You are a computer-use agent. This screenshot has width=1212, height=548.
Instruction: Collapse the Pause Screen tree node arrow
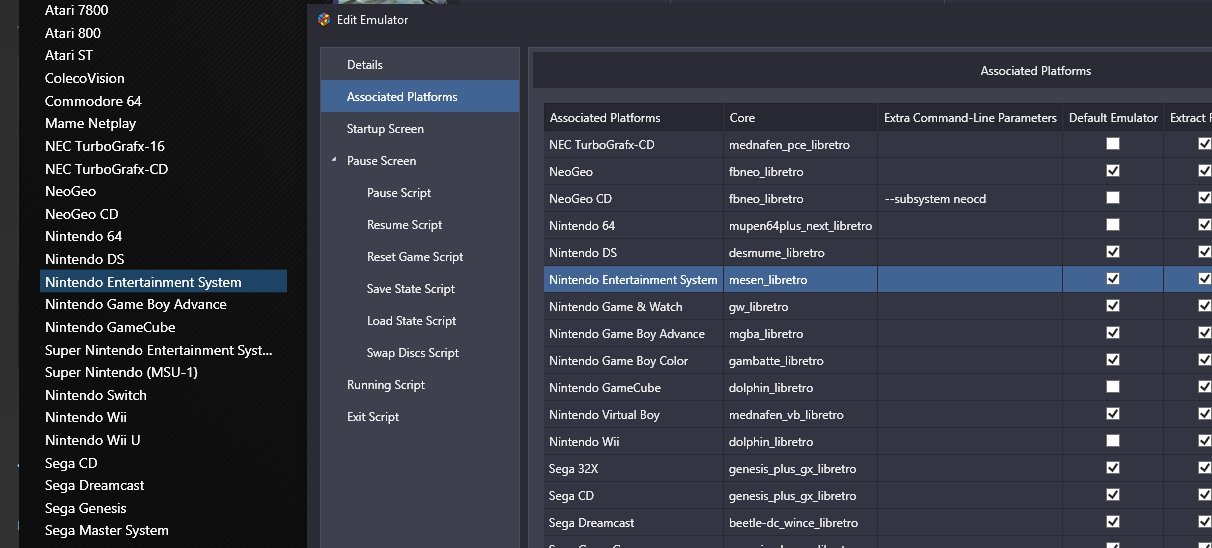point(333,160)
